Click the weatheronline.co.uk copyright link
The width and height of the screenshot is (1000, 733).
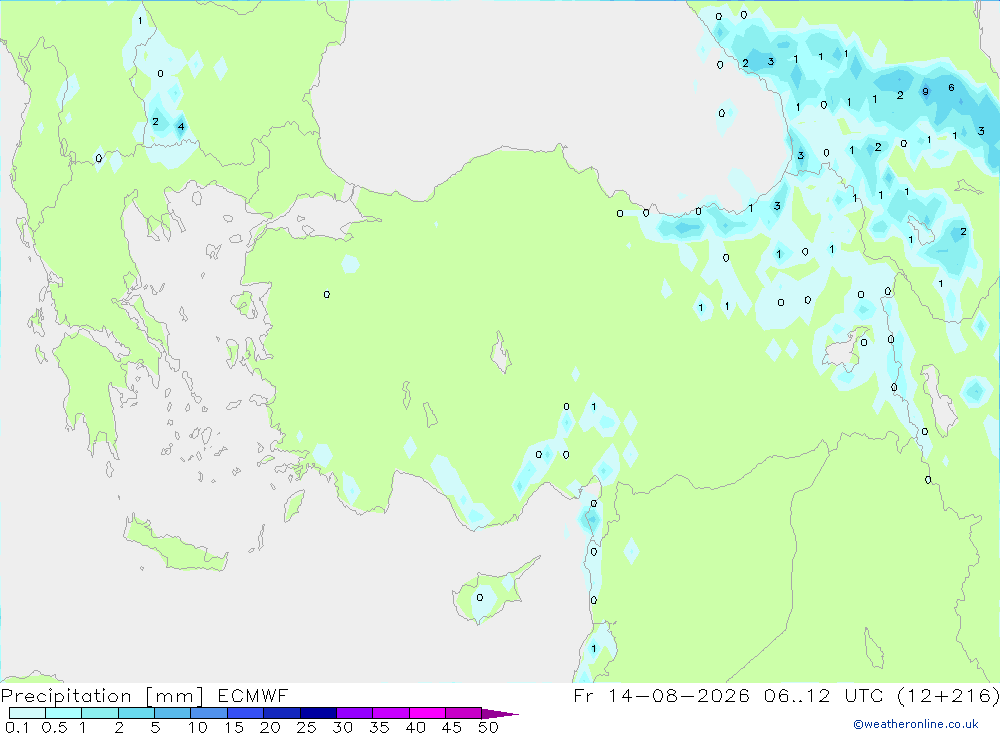(916, 724)
